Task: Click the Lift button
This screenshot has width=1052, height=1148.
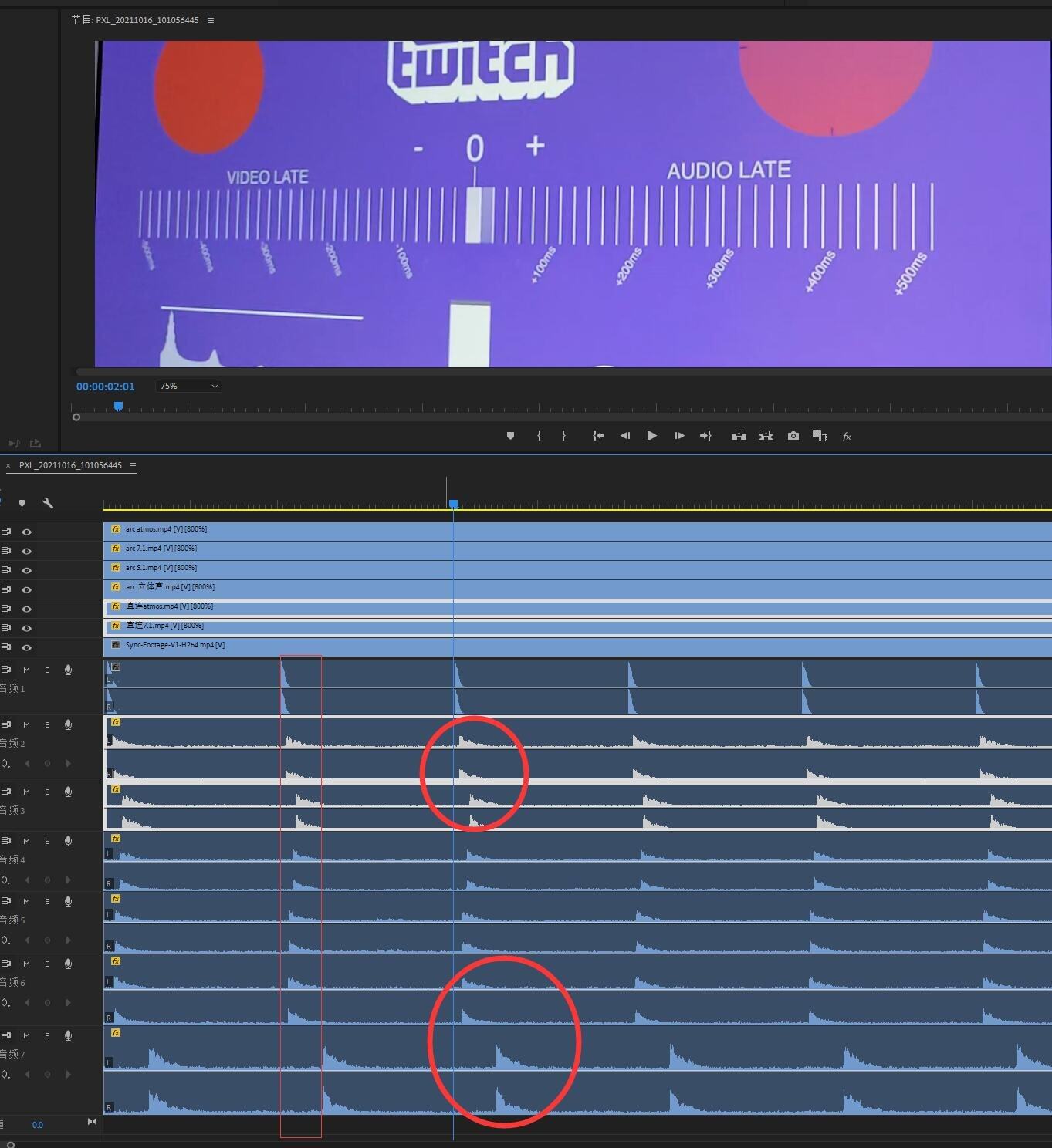Action: [739, 436]
